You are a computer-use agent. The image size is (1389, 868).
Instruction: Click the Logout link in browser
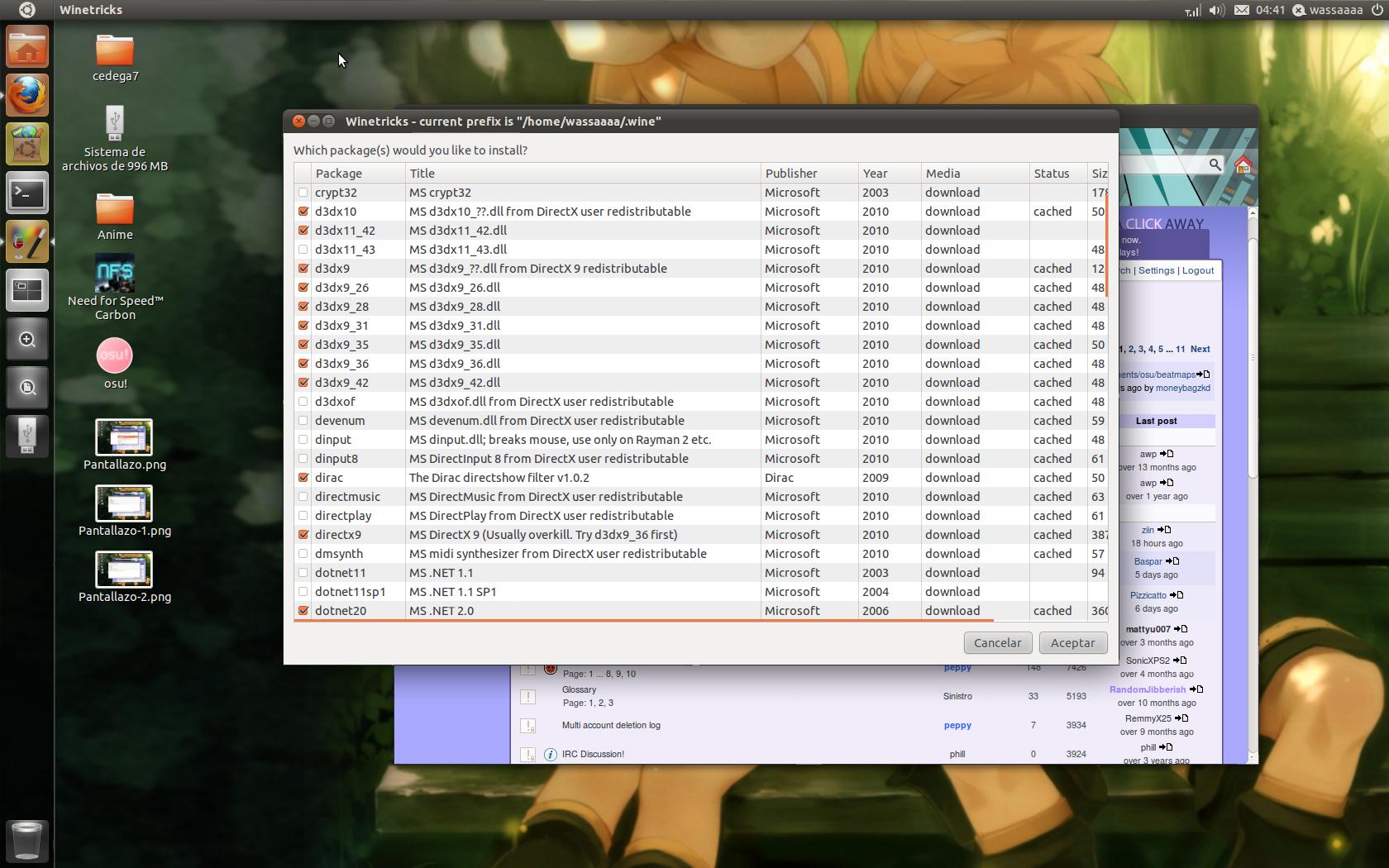(1198, 270)
